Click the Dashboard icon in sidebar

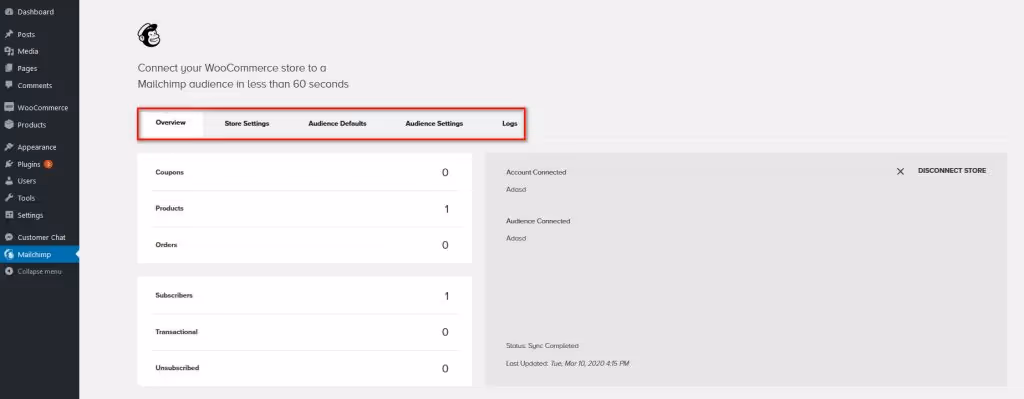click(8, 12)
